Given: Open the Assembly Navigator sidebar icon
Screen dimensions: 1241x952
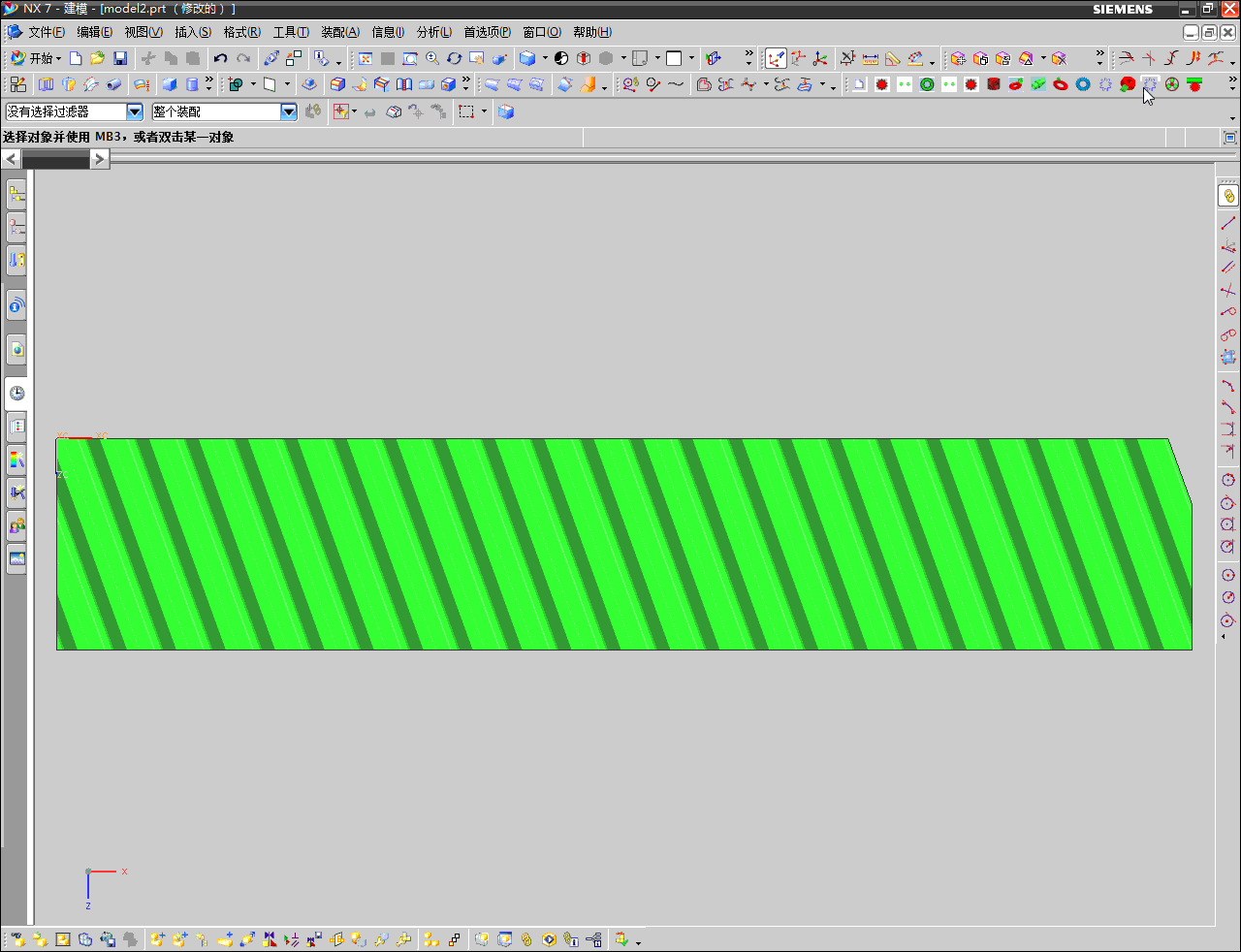Looking at the screenshot, I should click(16, 195).
